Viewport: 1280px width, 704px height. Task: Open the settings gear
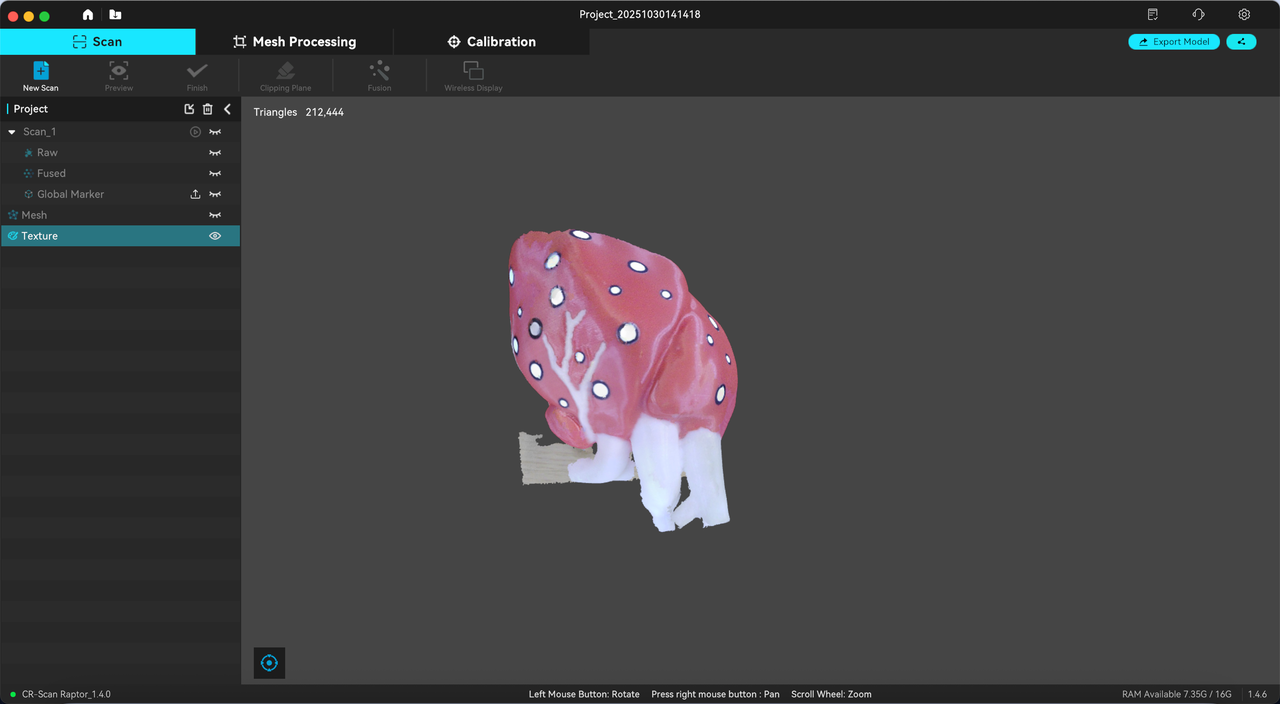[1244, 15]
